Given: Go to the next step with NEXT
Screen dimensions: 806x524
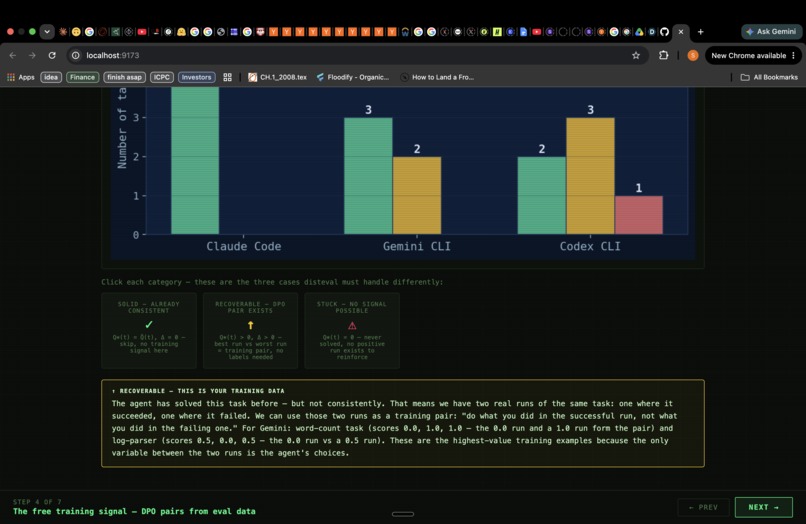Looking at the screenshot, I should point(763,507).
